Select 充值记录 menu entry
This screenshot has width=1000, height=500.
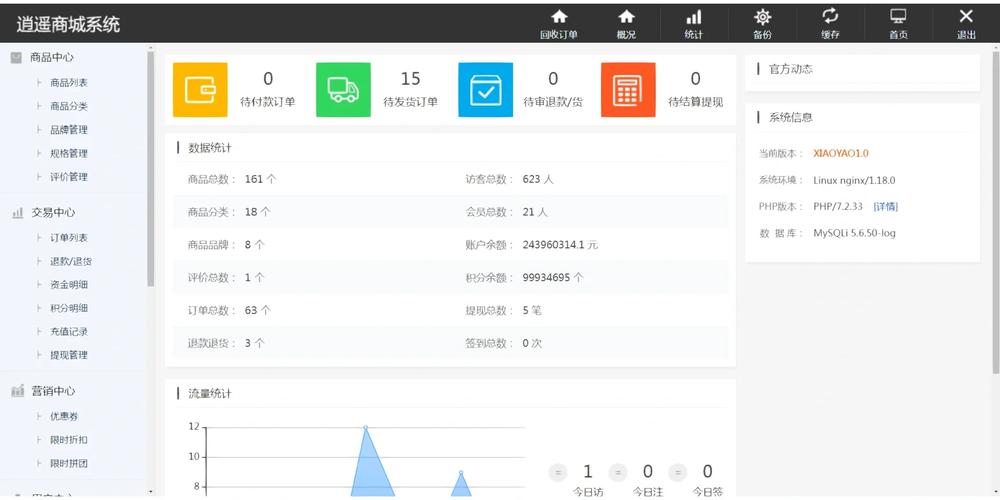click(69, 332)
